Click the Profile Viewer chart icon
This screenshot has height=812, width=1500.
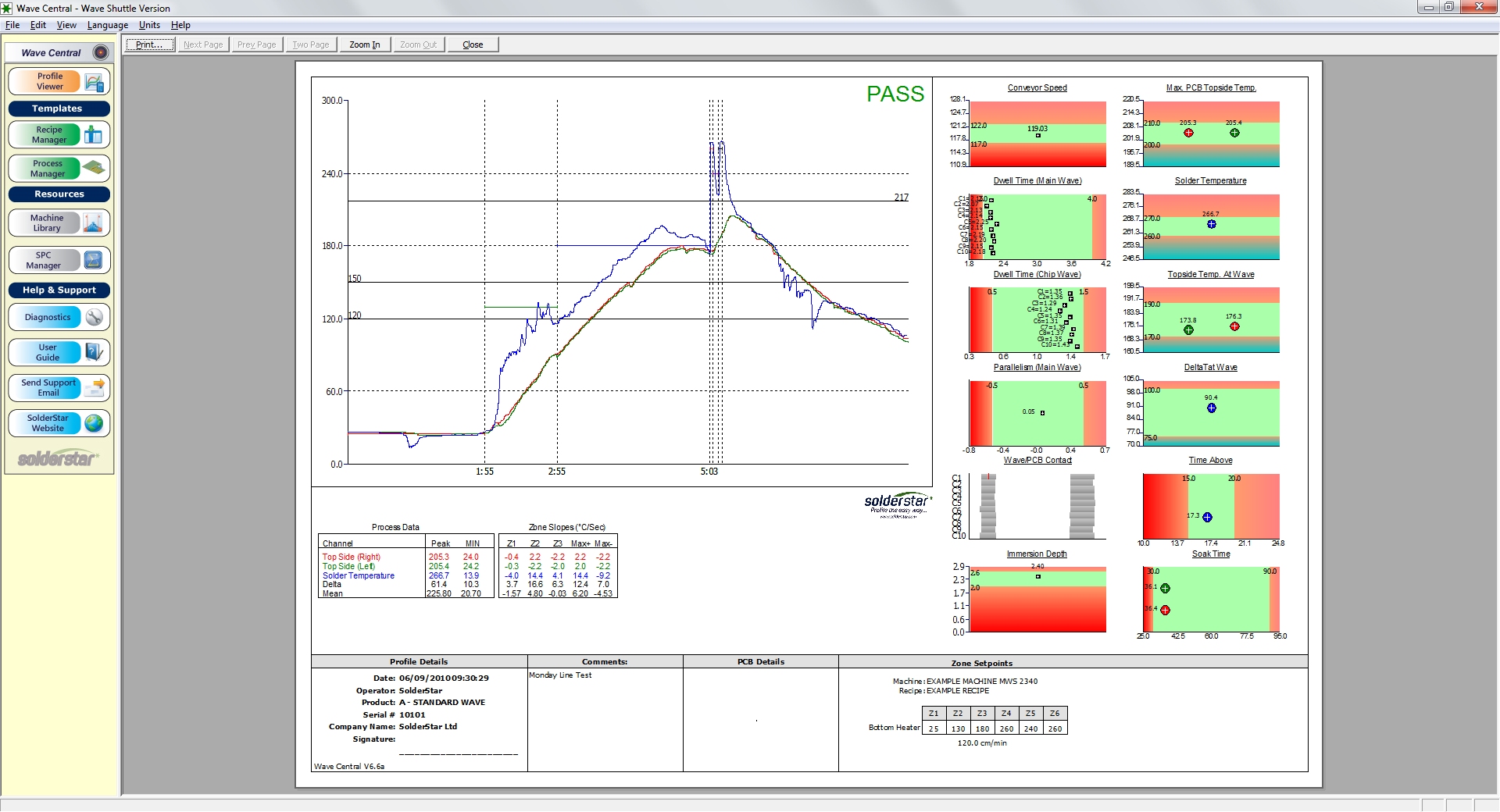(94, 81)
